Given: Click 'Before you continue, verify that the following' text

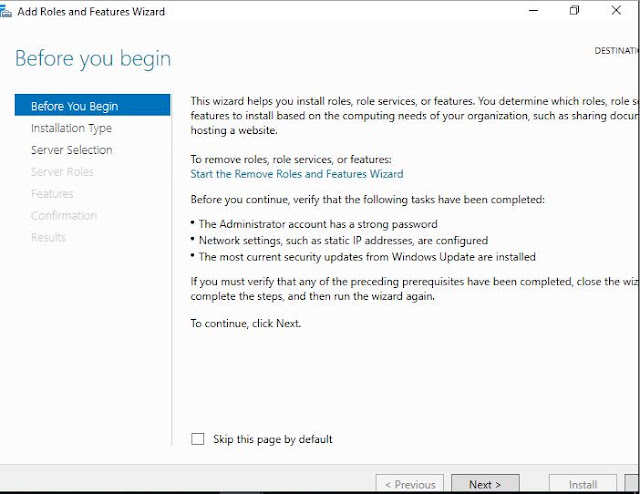Looking at the screenshot, I should click(x=367, y=200).
